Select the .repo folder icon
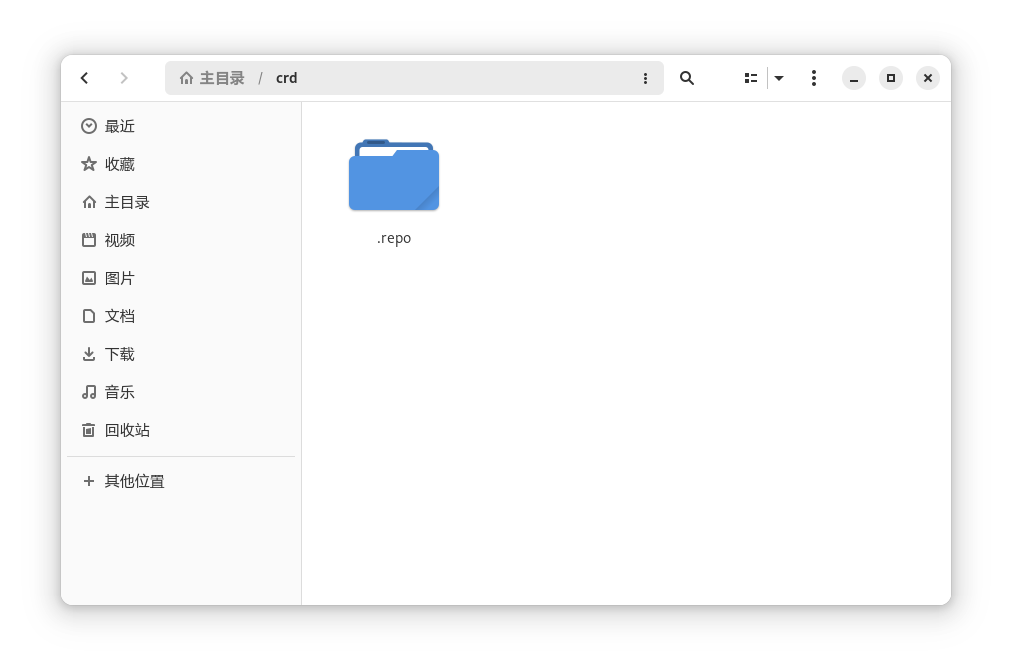Viewport: 1012px width, 672px height. pos(394,175)
